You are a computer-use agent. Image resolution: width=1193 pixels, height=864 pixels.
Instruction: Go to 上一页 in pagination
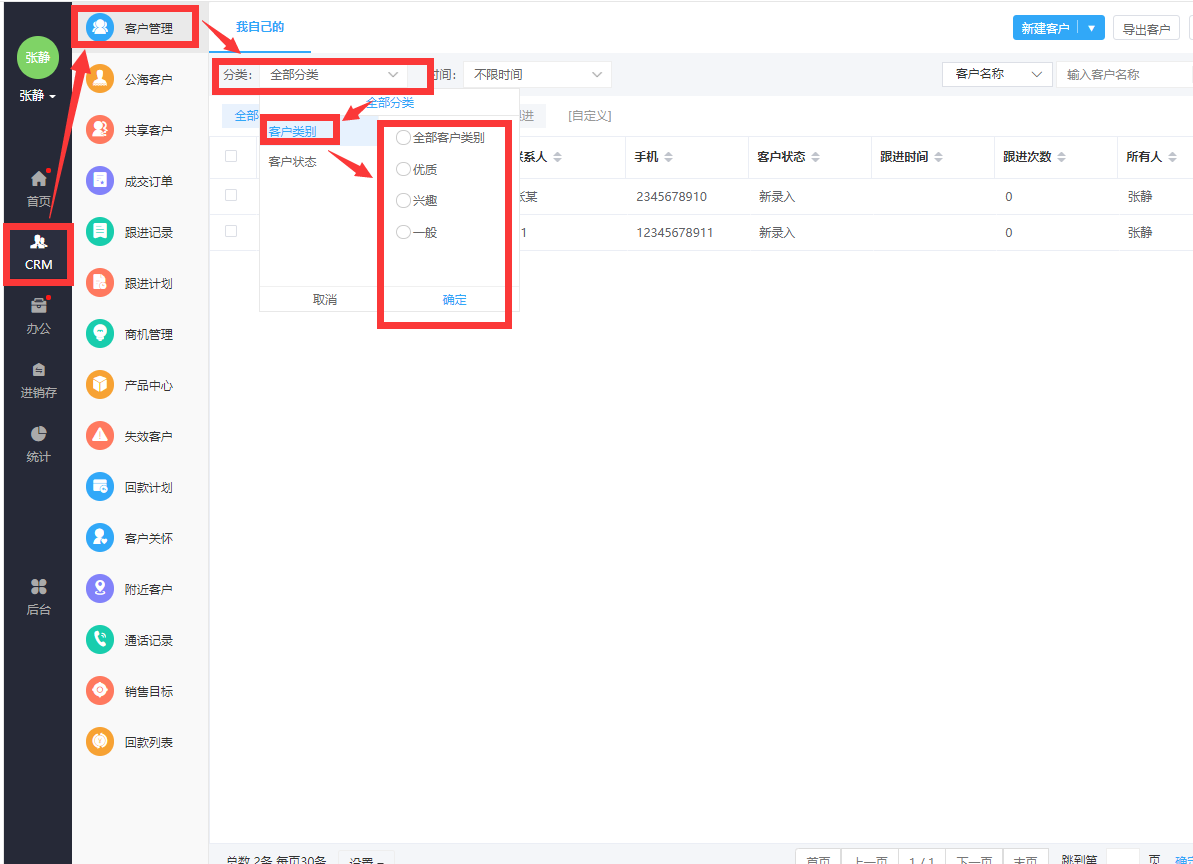[870, 858]
